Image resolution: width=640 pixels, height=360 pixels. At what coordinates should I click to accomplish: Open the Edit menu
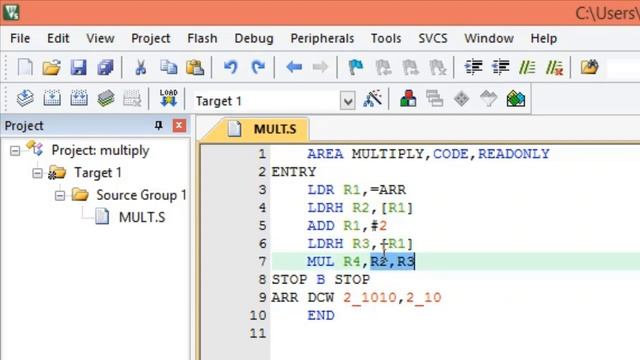pyautogui.click(x=58, y=38)
